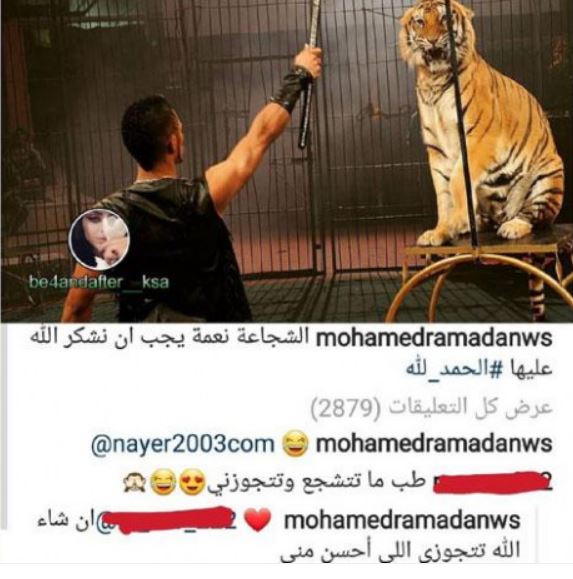
Task: Open mohamedramadanws username in the caption
Action: [434, 339]
